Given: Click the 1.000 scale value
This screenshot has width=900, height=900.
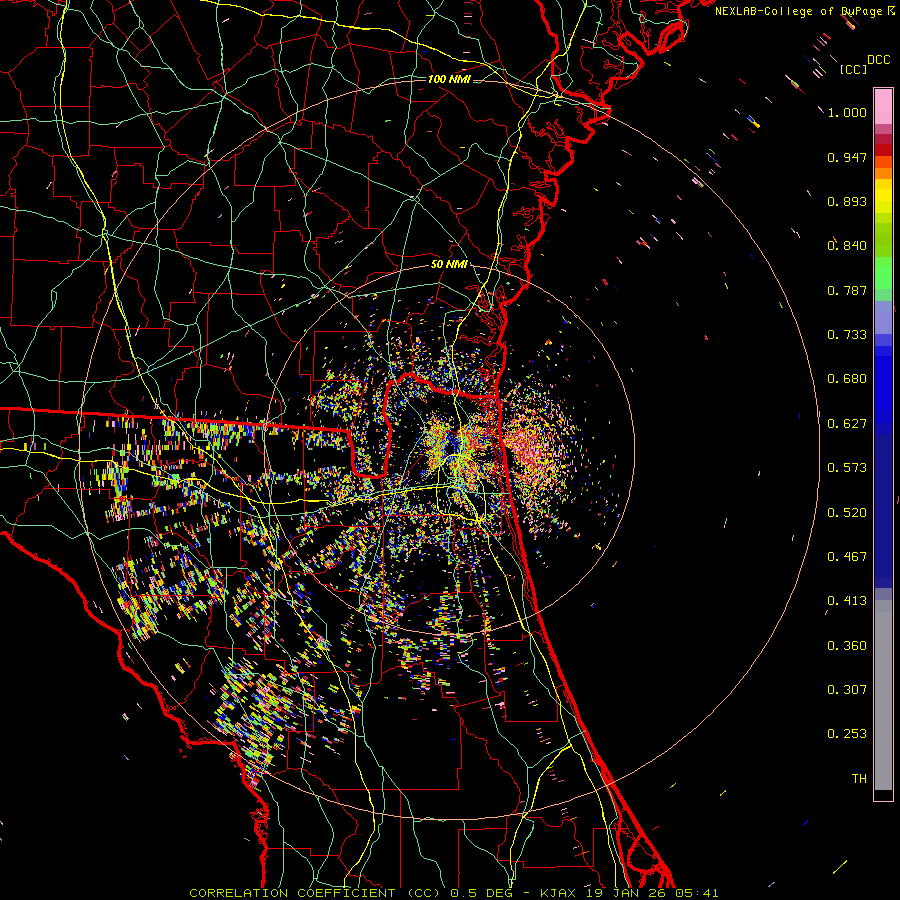Looking at the screenshot, I should coord(847,112).
